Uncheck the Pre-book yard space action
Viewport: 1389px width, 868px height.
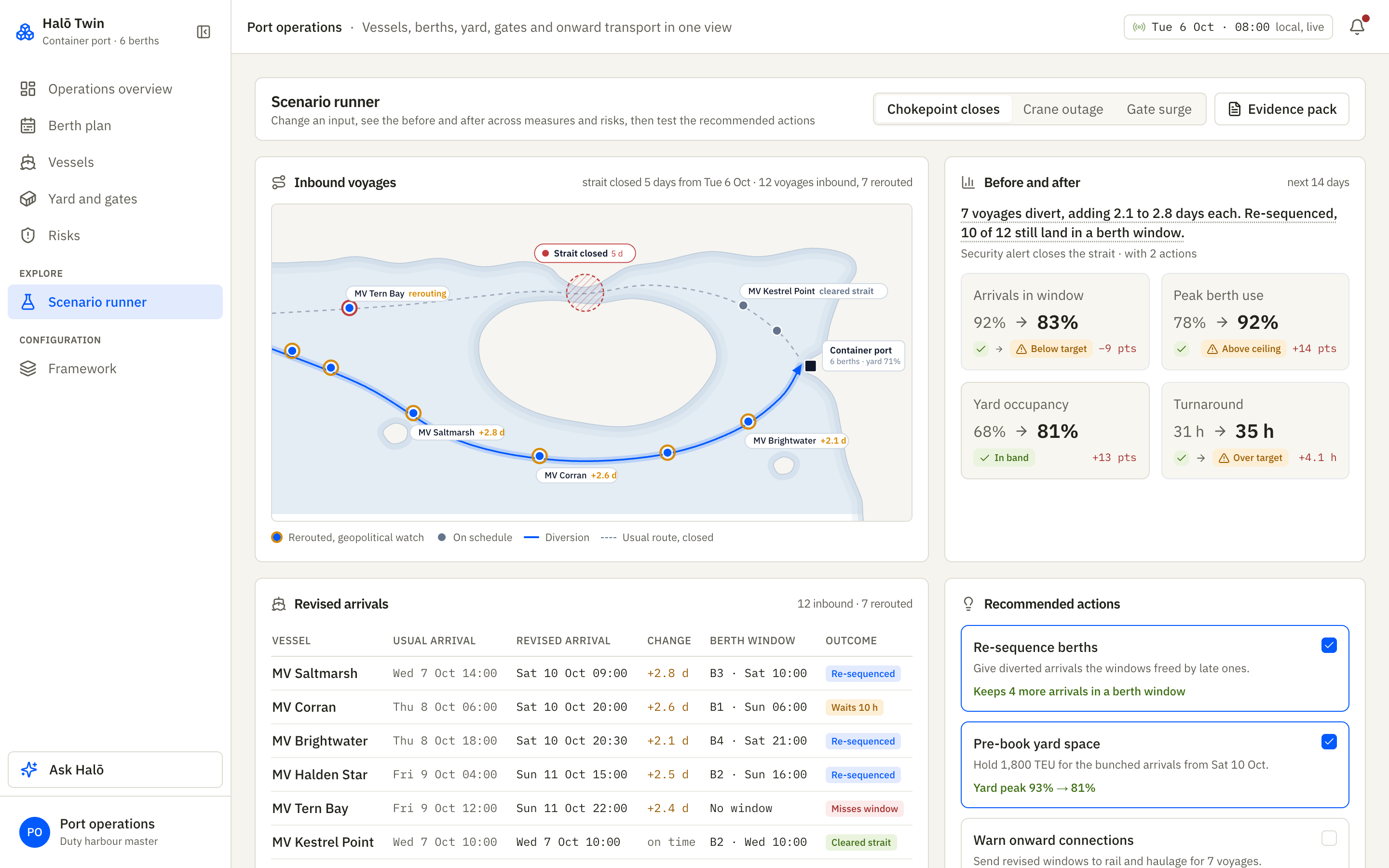1329,742
